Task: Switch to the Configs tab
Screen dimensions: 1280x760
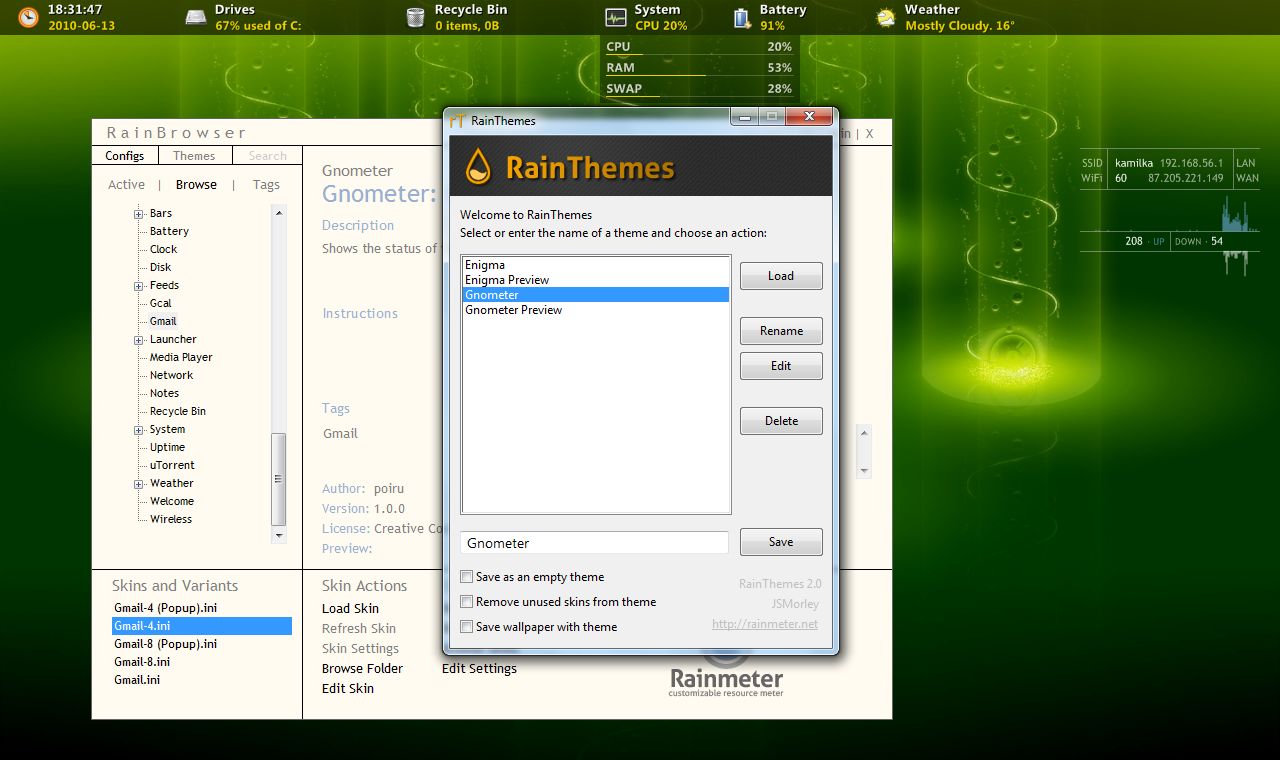Action: coord(125,156)
